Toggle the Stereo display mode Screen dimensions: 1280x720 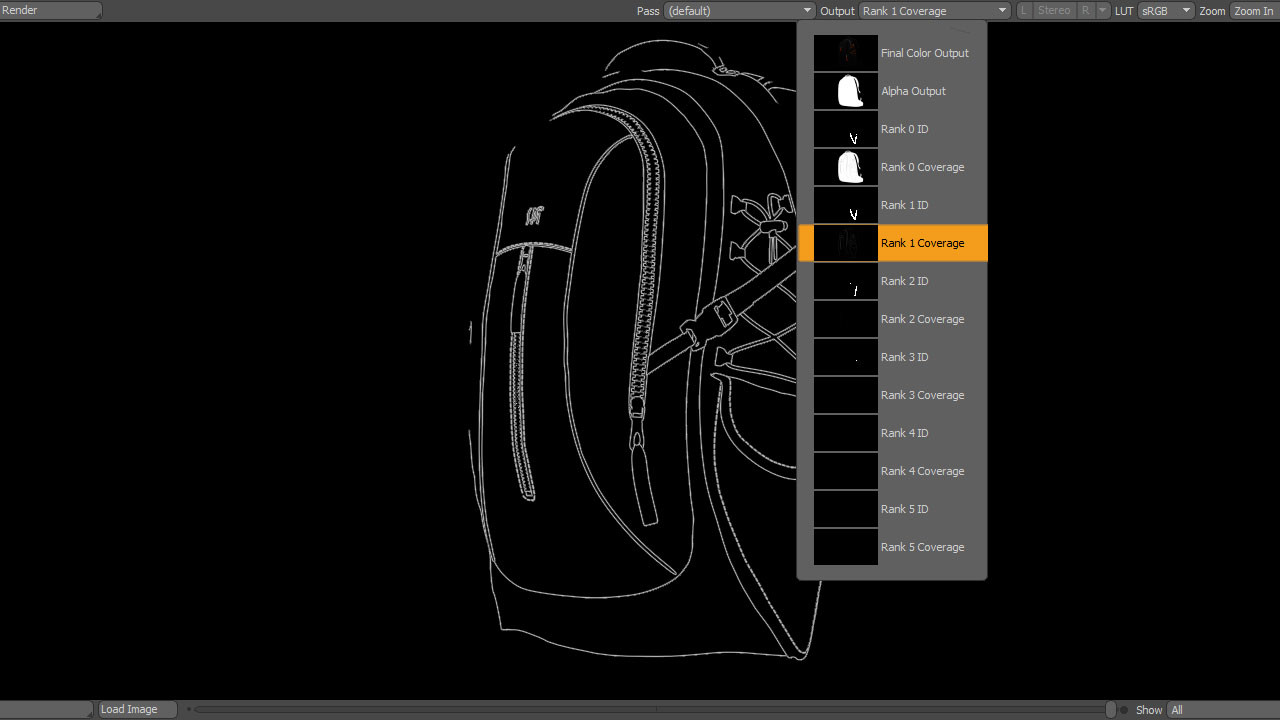point(1054,10)
